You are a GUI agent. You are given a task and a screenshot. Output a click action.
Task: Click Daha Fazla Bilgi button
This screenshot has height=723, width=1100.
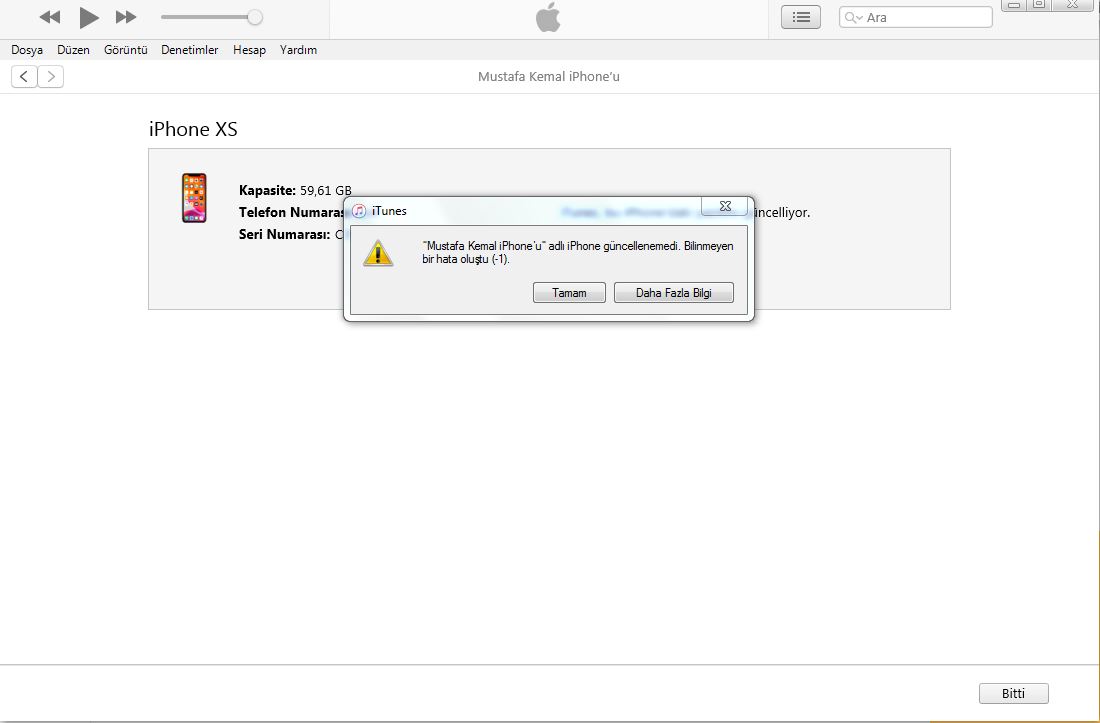[673, 293]
